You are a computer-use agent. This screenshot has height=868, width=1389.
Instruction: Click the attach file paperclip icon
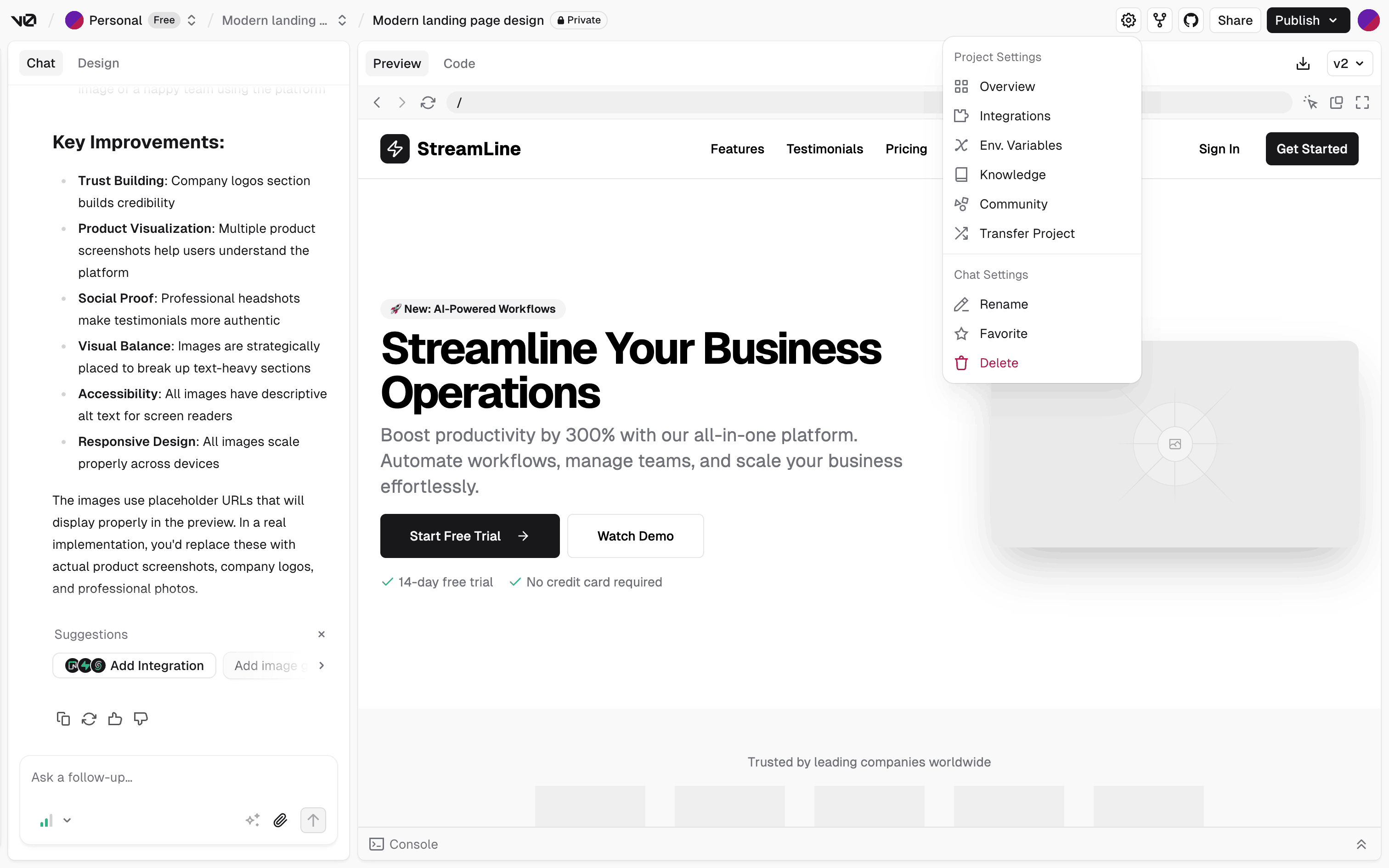coord(280,820)
